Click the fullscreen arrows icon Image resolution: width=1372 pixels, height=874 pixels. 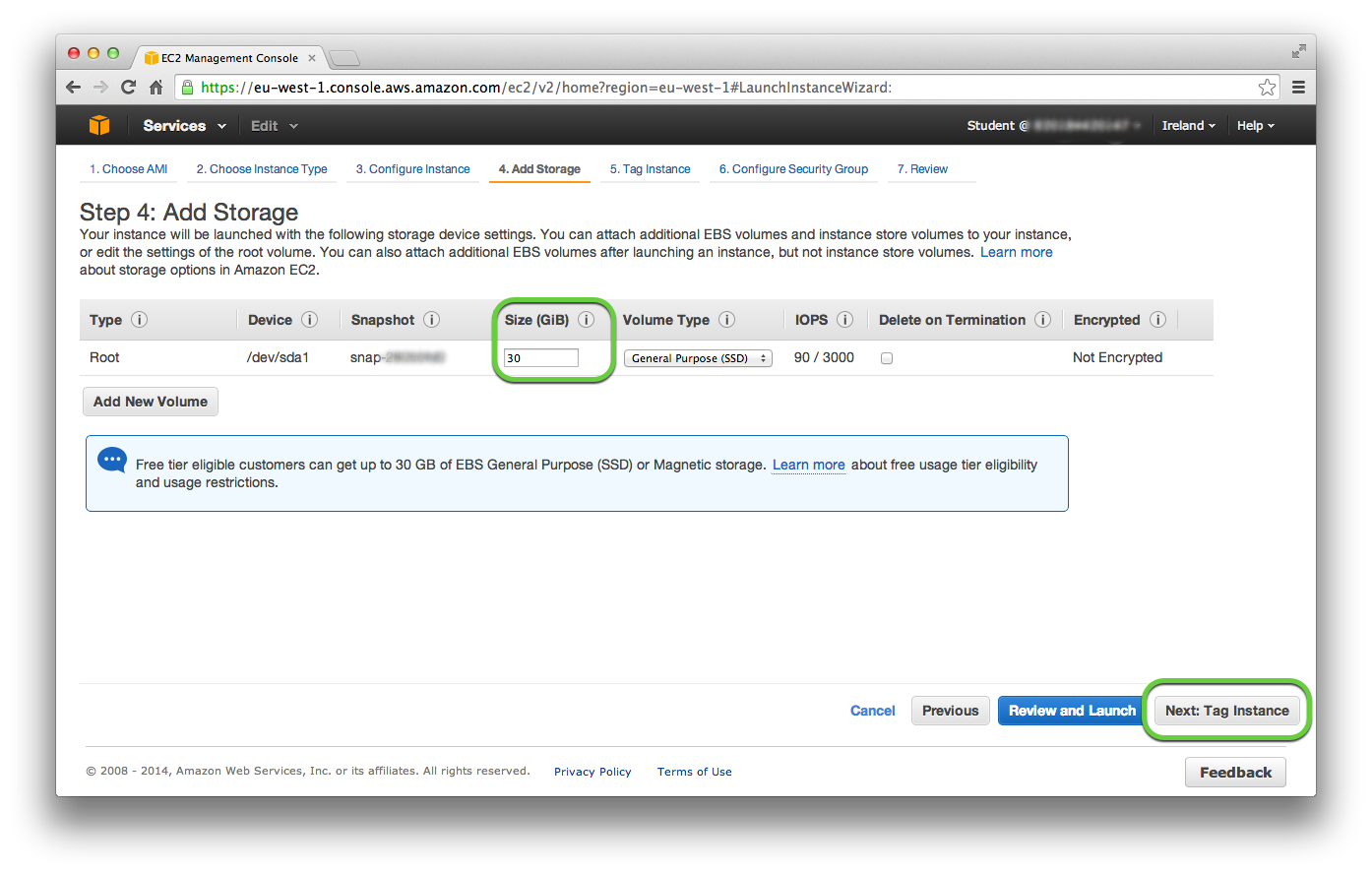point(1299,51)
